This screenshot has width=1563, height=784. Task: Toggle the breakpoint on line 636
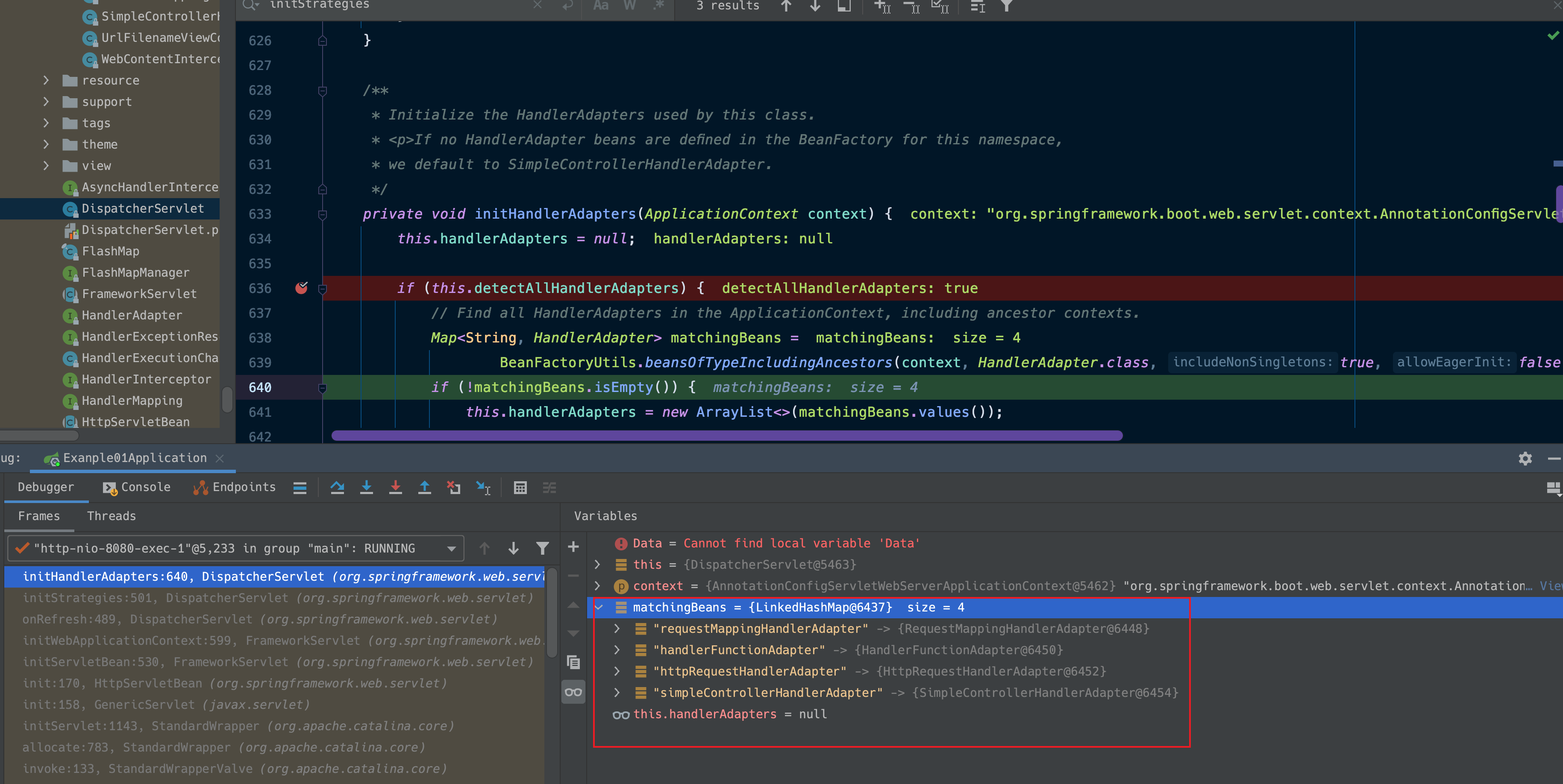pos(302,288)
